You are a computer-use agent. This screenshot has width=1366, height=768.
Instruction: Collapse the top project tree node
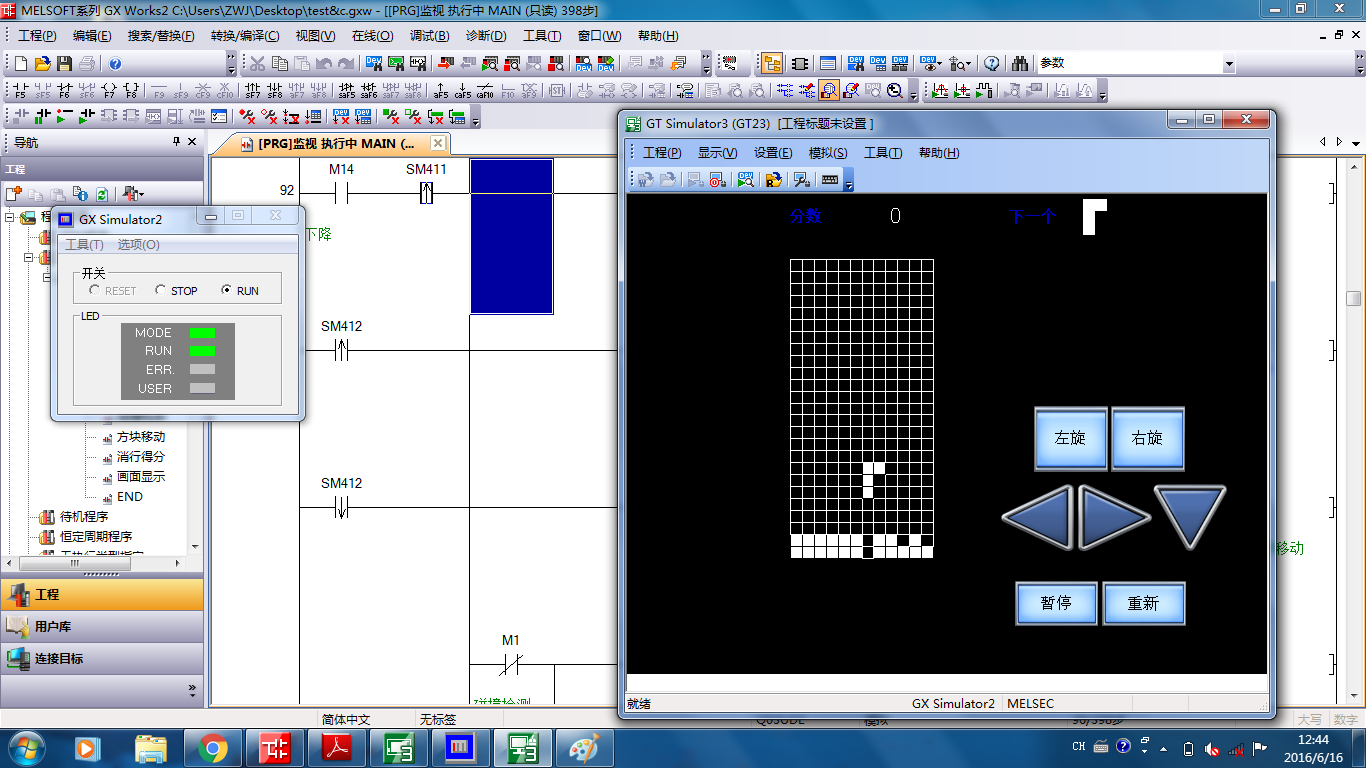tap(11, 217)
